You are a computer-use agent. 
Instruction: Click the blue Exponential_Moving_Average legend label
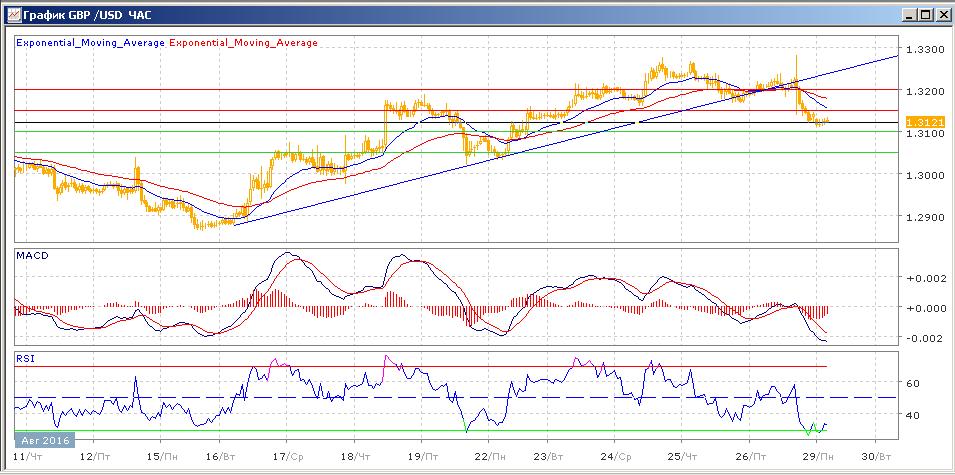[91, 43]
